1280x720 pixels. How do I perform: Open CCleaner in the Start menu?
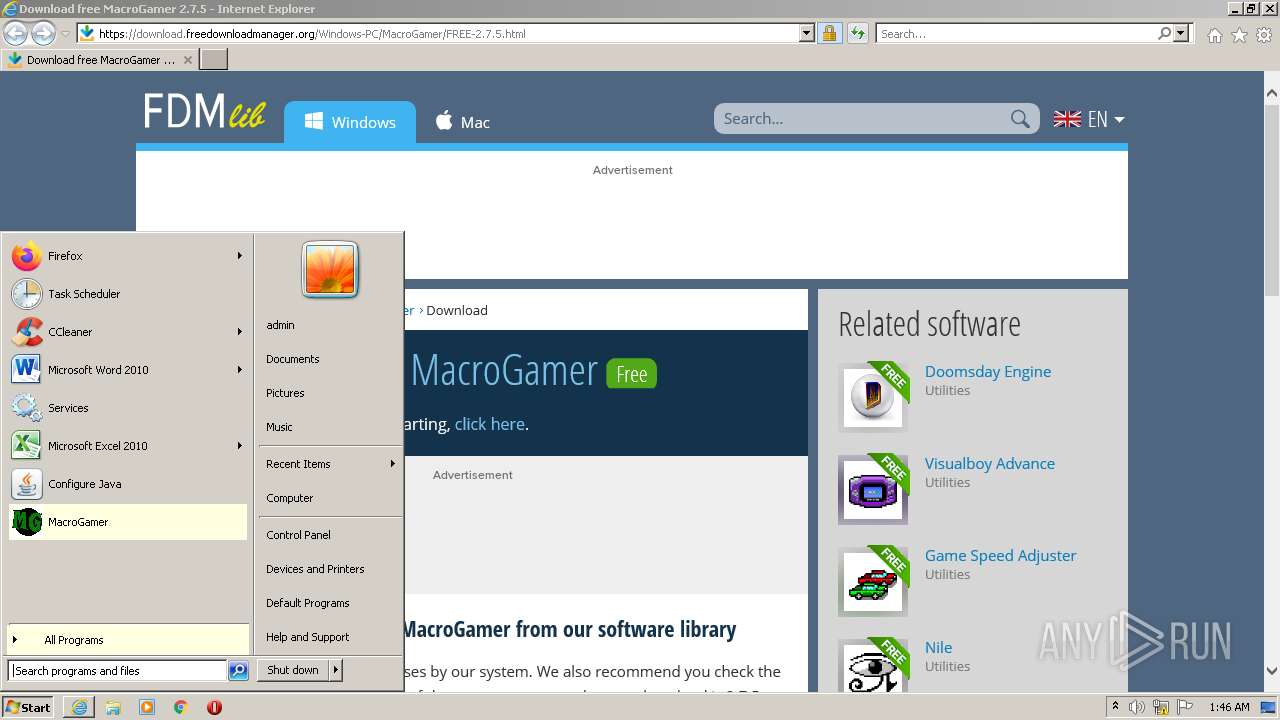[x=127, y=332]
